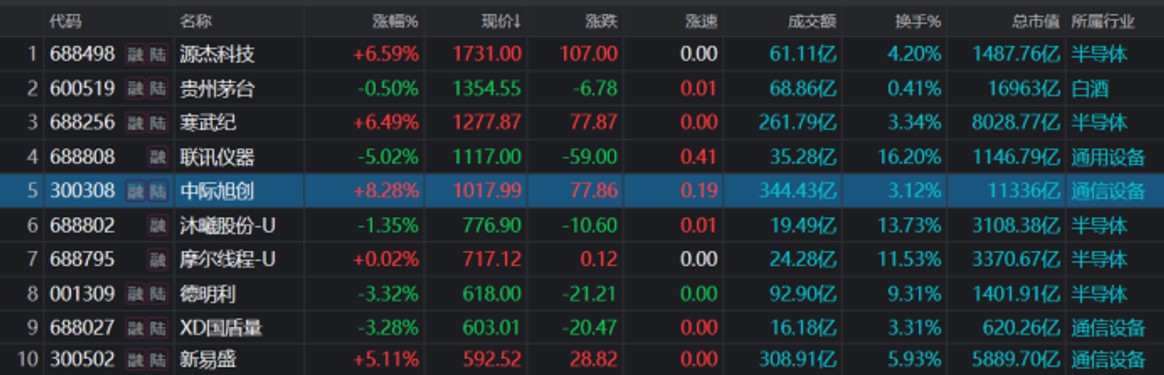1164x375 pixels.
Task: Sort by the 所属行业 column header
Action: click(x=1103, y=22)
